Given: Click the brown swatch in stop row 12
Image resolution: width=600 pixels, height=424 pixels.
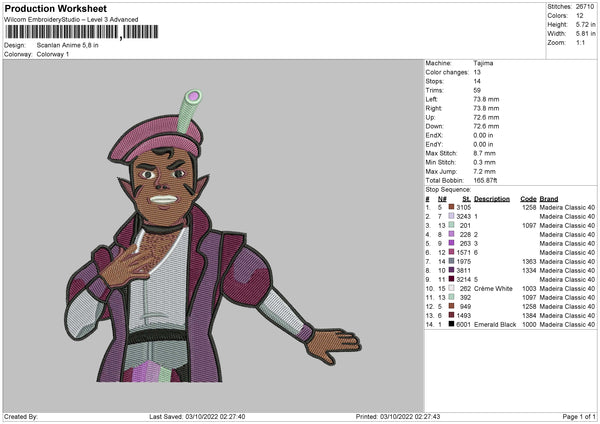Looking at the screenshot, I should pyautogui.click(x=451, y=306).
